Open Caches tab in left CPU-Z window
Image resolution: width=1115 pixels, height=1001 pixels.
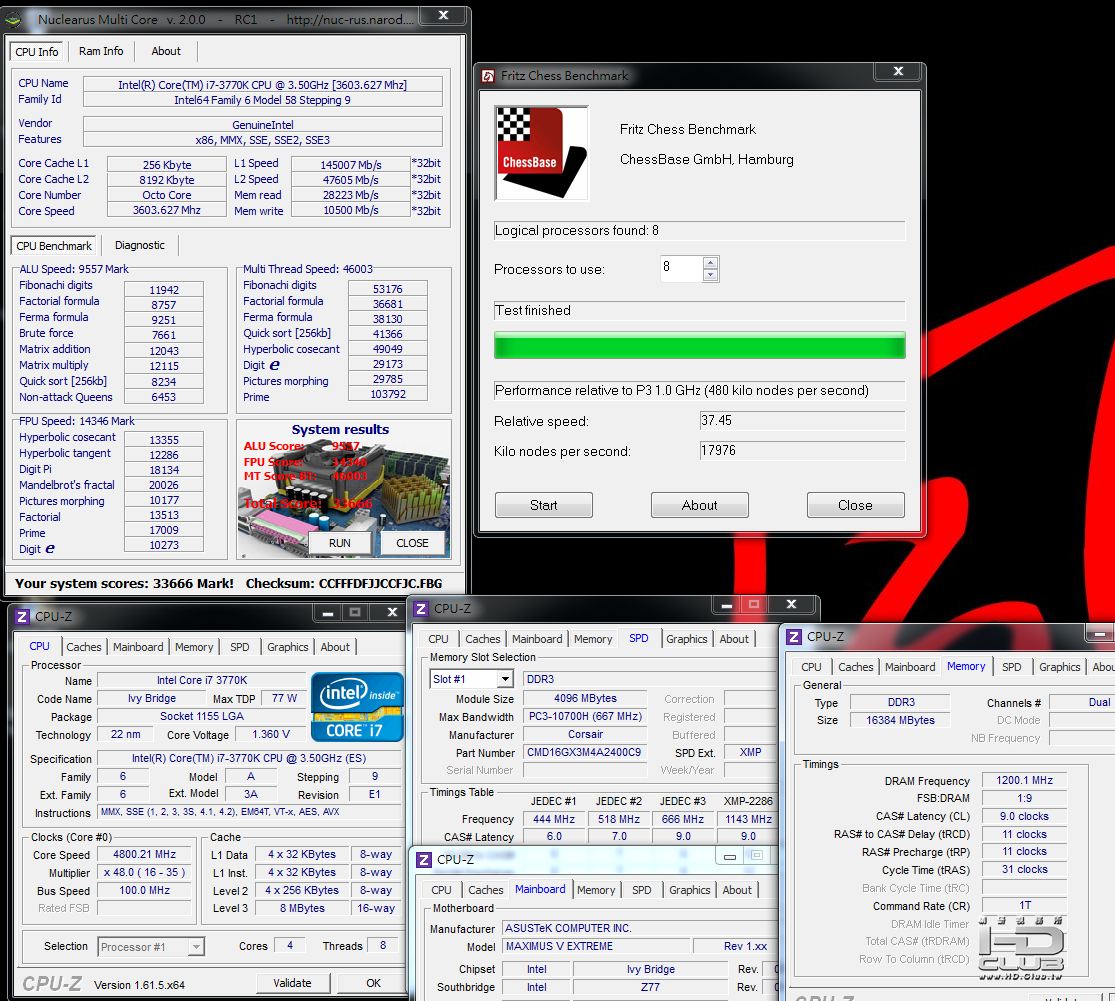pos(84,647)
